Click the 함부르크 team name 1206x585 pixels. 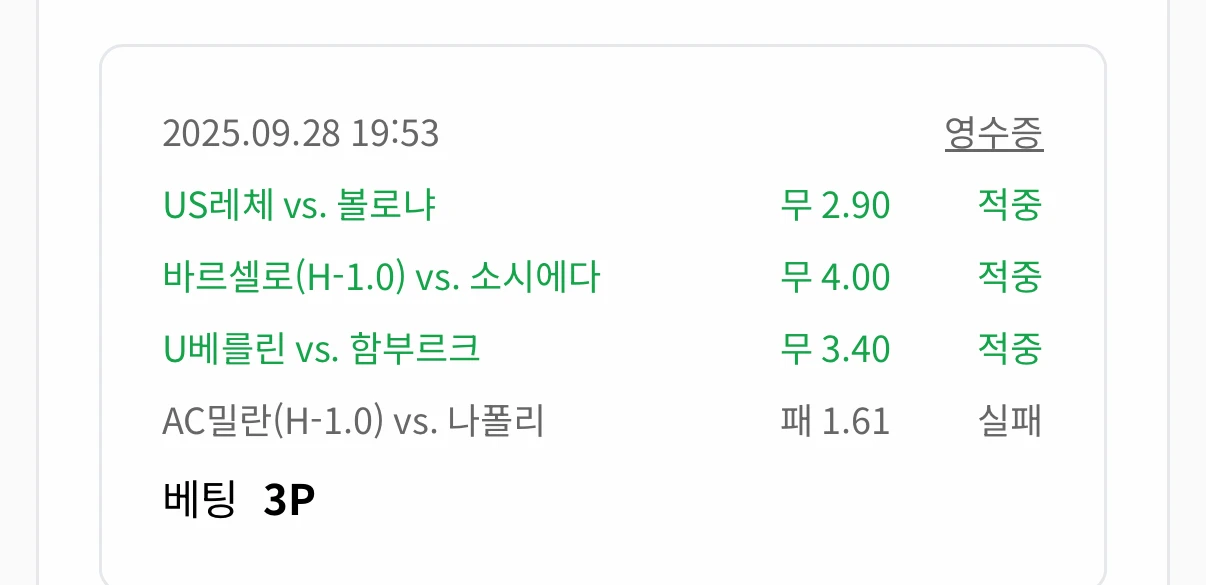tap(415, 349)
